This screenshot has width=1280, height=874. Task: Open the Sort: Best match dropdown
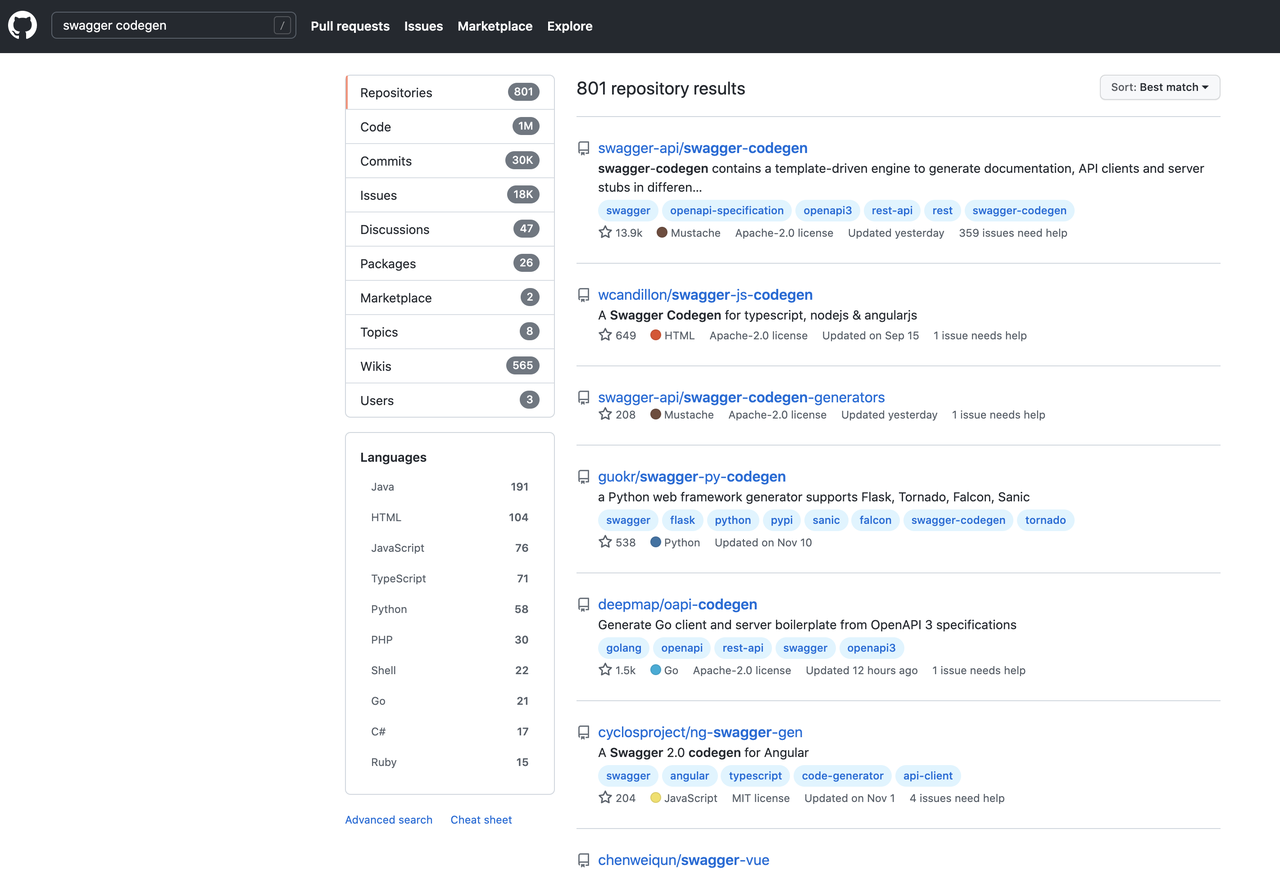coord(1160,87)
